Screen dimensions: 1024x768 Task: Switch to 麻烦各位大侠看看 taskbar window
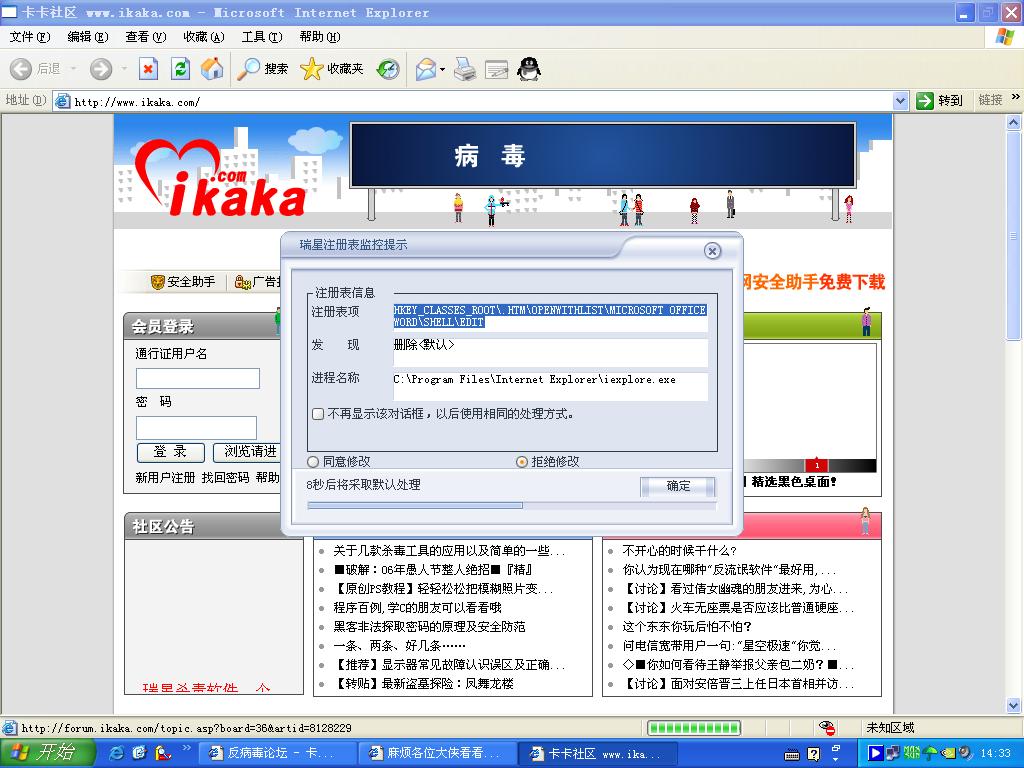438,754
